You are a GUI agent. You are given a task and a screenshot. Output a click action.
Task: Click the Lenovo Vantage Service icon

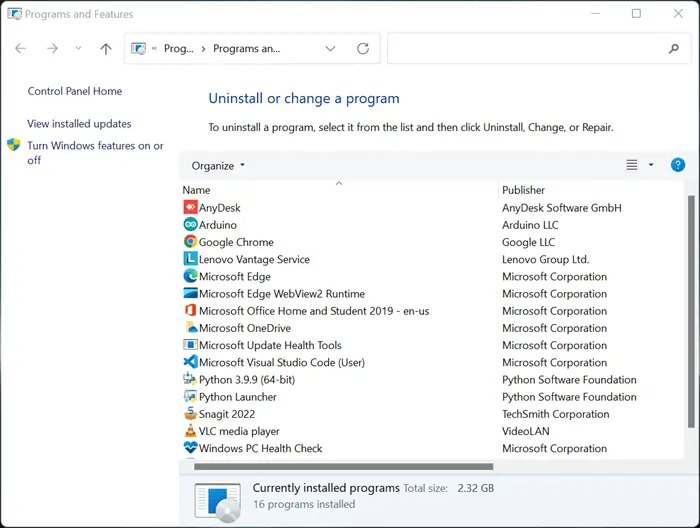[190, 258]
